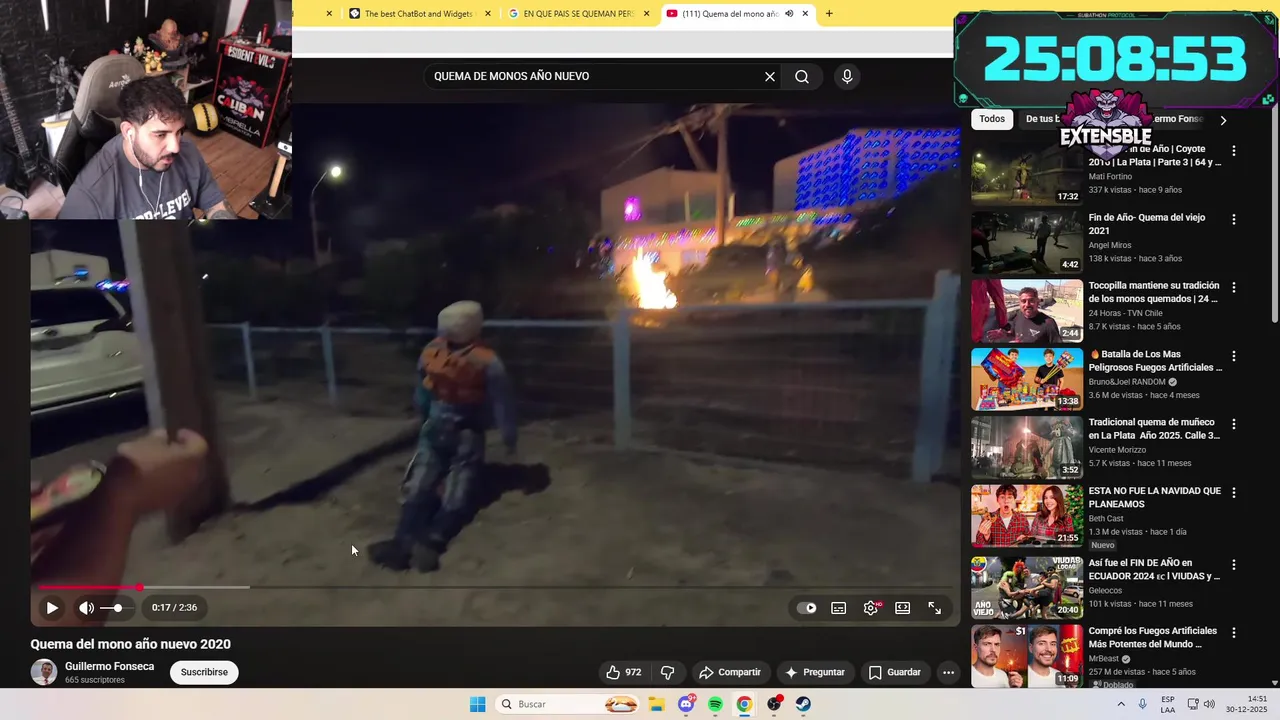The width and height of the screenshot is (1280, 720).
Task: Open OBS Studio from the taskbar
Action: pyautogui.click(x=774, y=704)
